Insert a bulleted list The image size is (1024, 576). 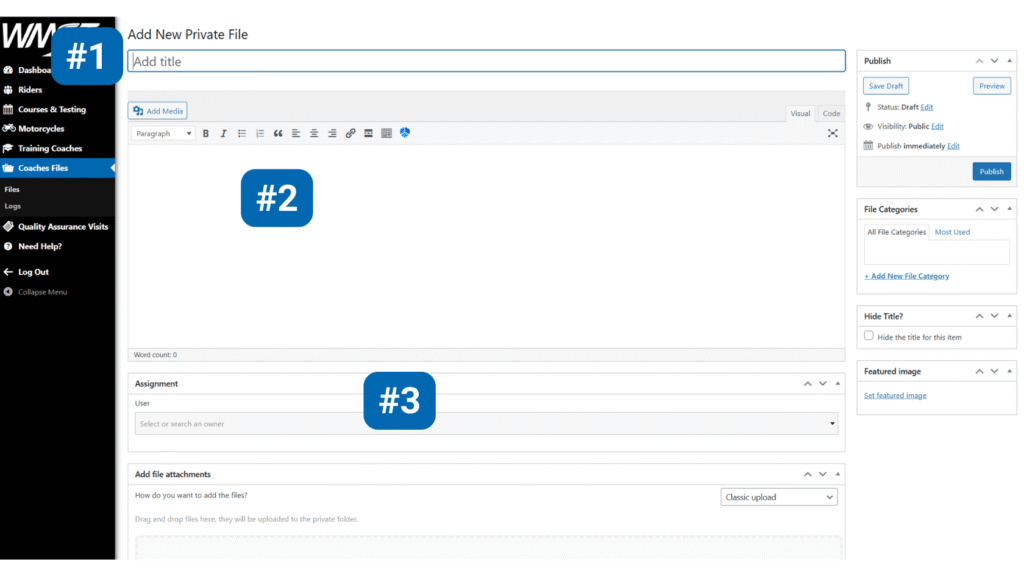[242, 133]
